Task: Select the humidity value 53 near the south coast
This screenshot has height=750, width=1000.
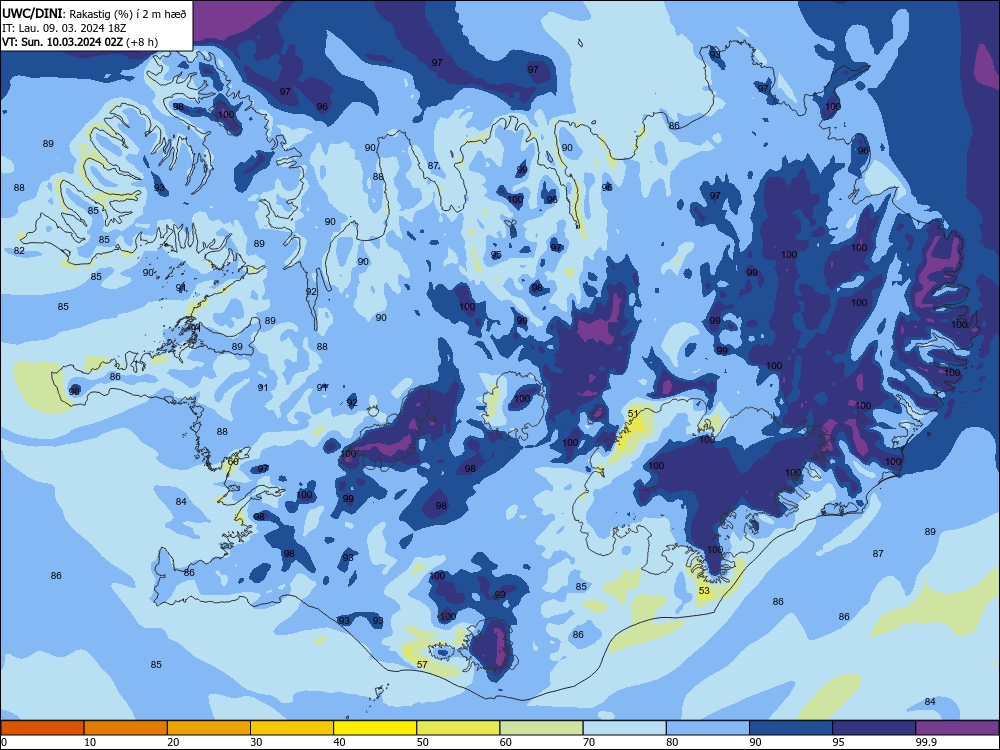Action: click(704, 591)
